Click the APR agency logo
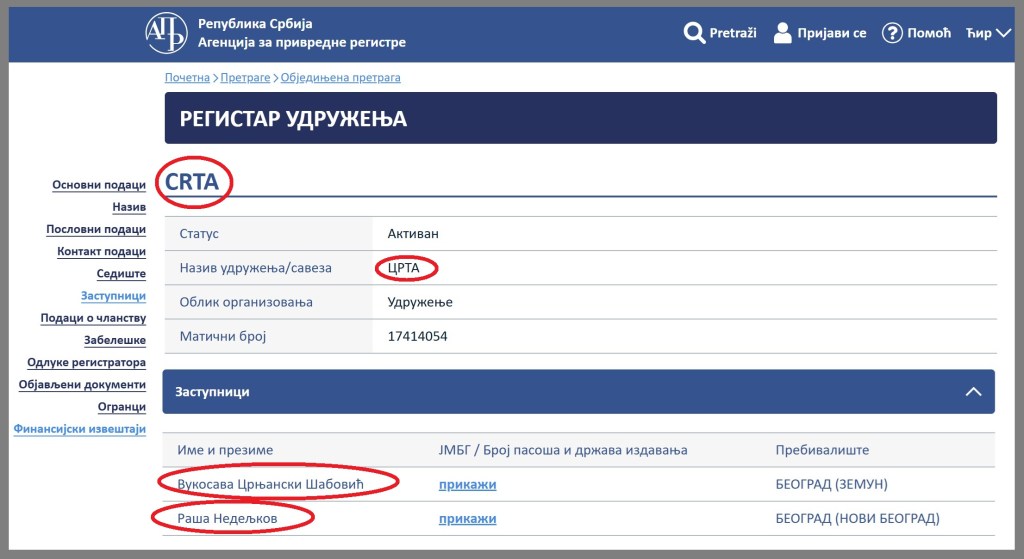The height and width of the screenshot is (559, 1024). [166, 33]
